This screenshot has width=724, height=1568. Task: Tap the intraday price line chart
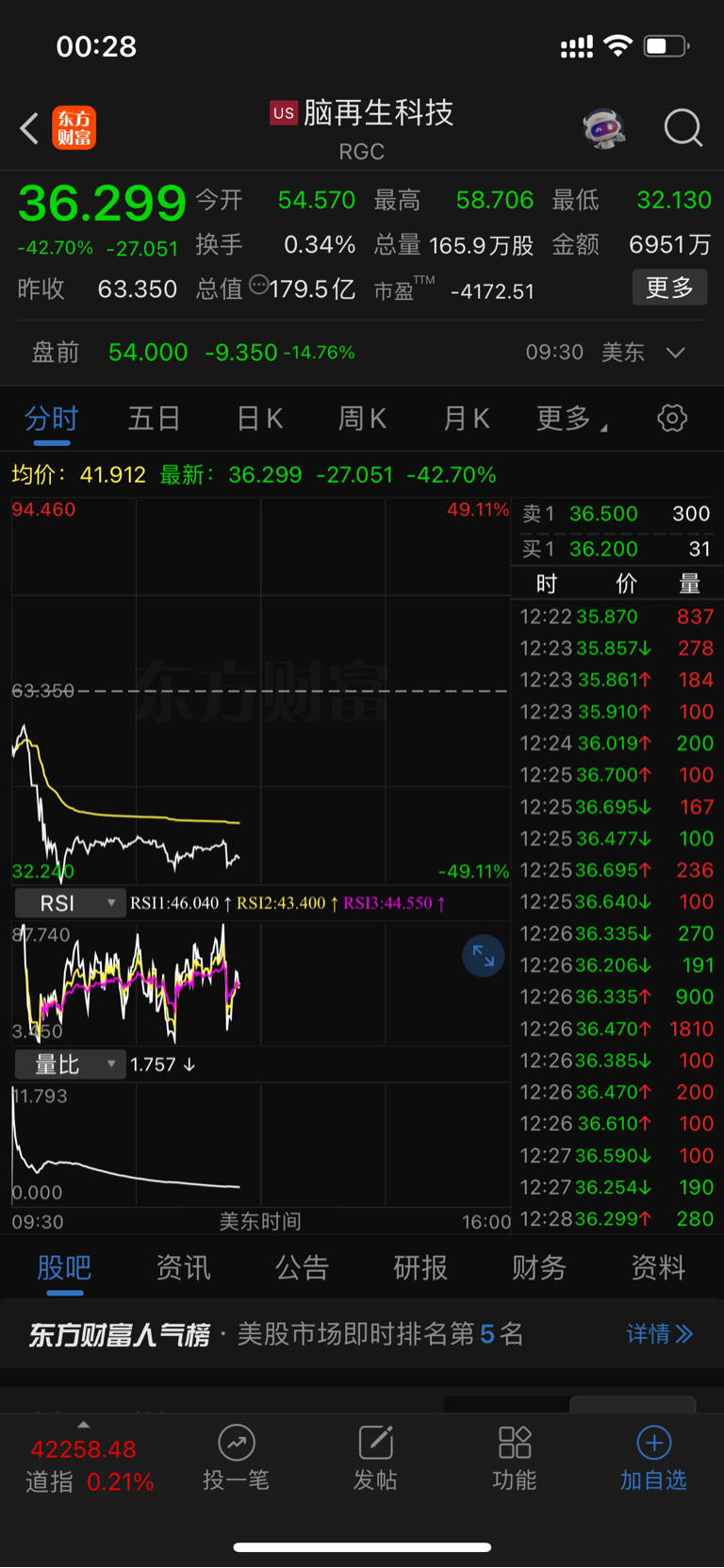click(x=260, y=691)
